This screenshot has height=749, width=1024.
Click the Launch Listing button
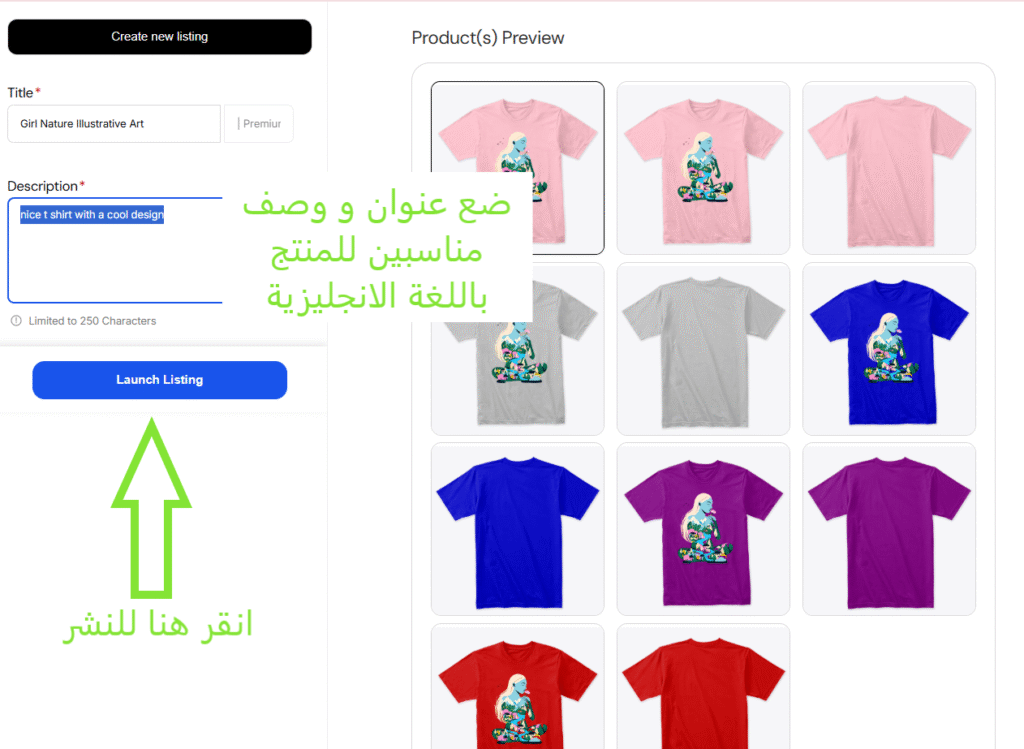159,380
